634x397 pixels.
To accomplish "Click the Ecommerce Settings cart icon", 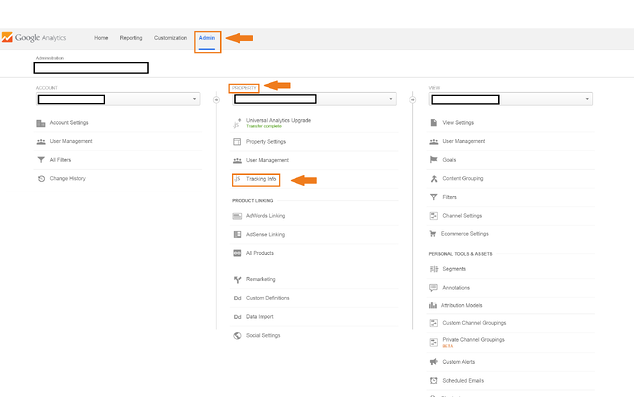I will pos(433,234).
